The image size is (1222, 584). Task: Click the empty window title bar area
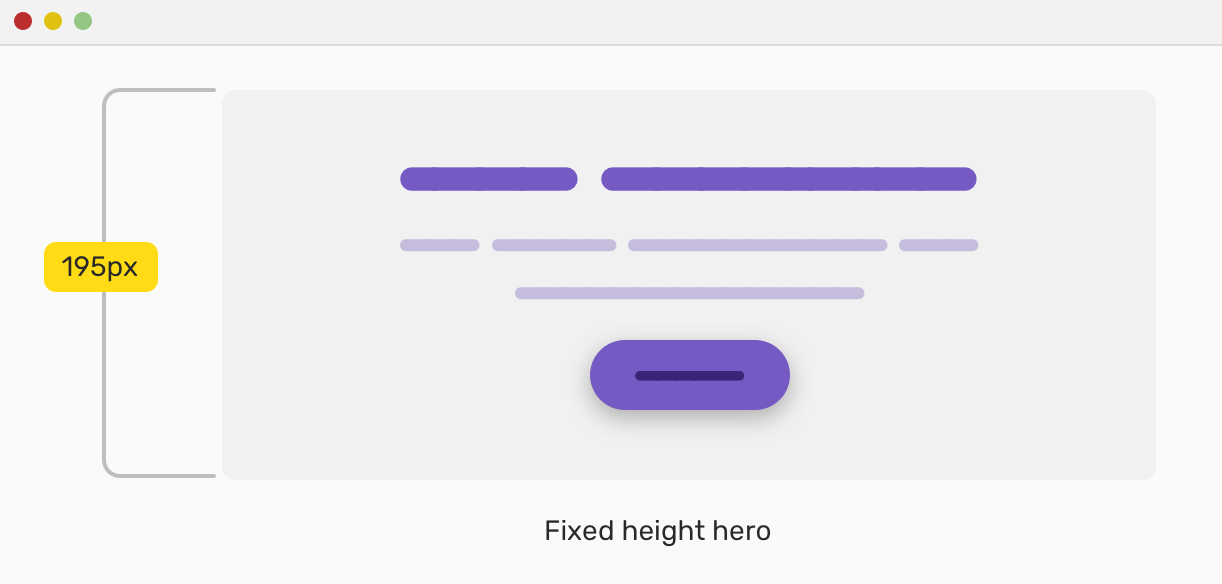point(600,21)
